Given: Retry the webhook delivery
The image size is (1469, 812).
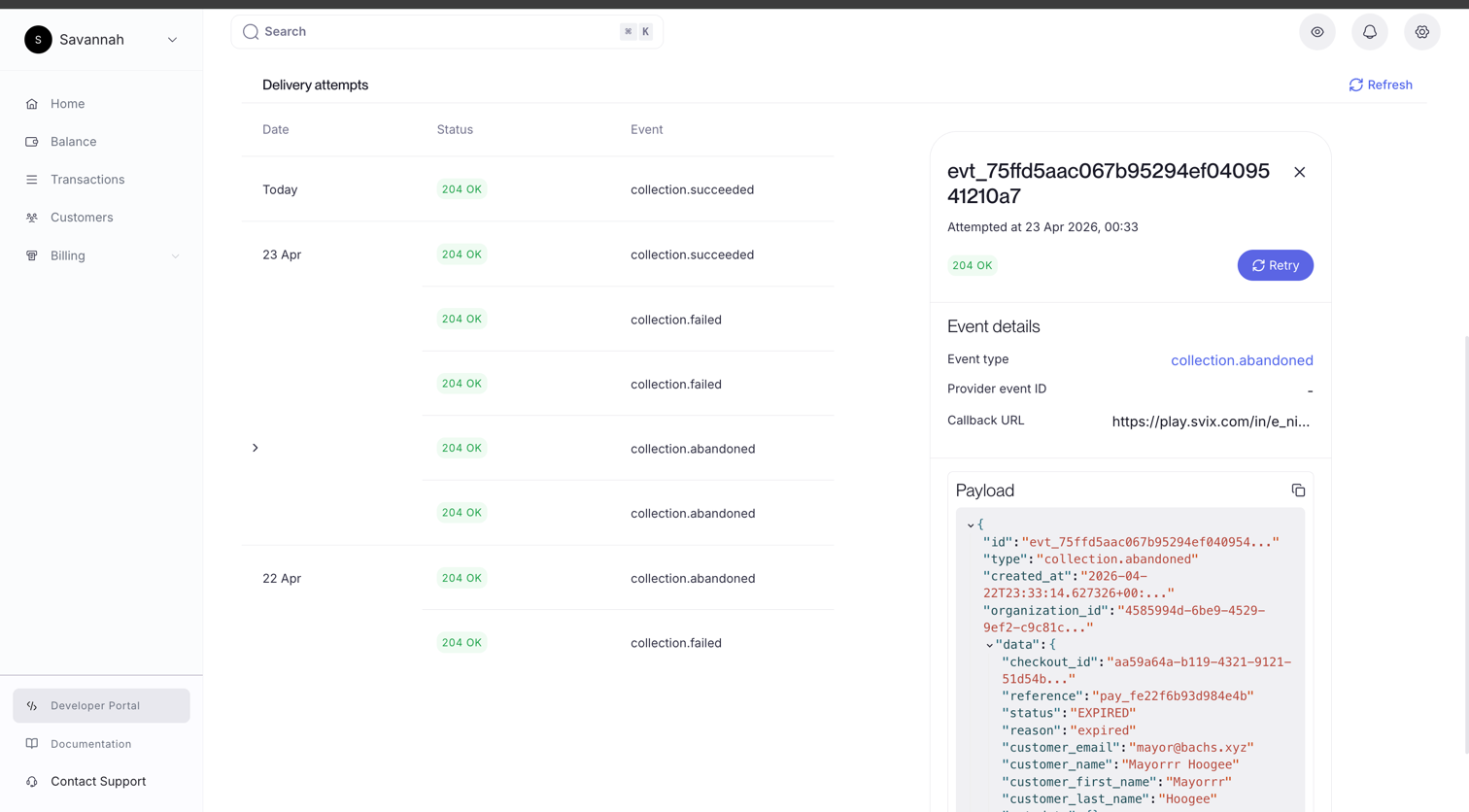Looking at the screenshot, I should [x=1275, y=265].
